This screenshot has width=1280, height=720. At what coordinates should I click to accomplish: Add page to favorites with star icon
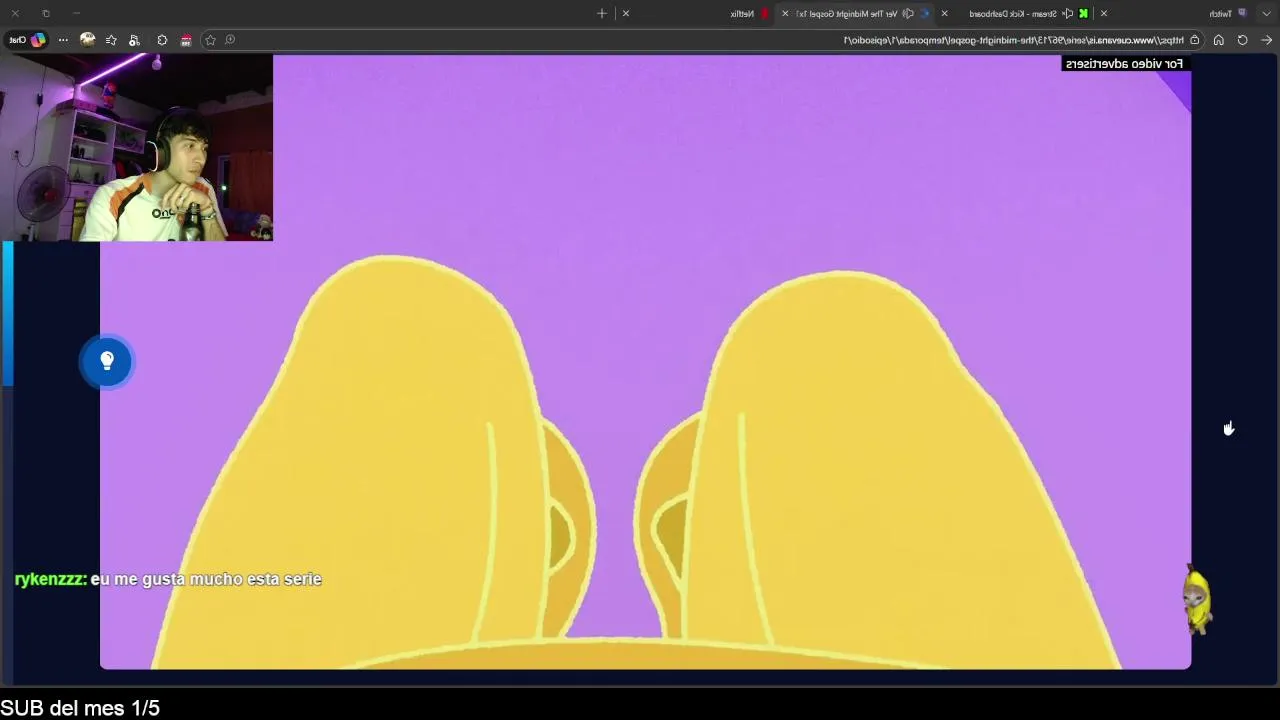point(210,40)
